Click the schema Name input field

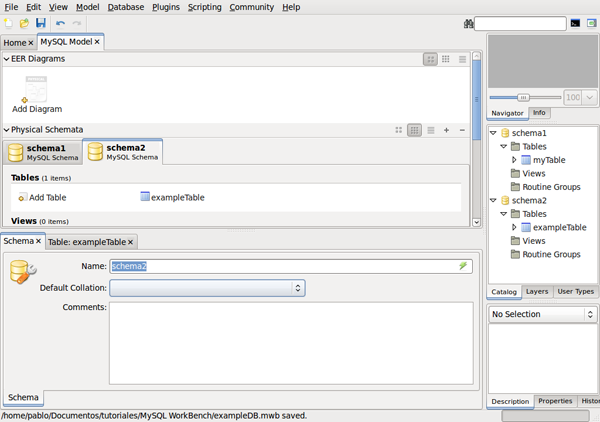[x=291, y=266]
